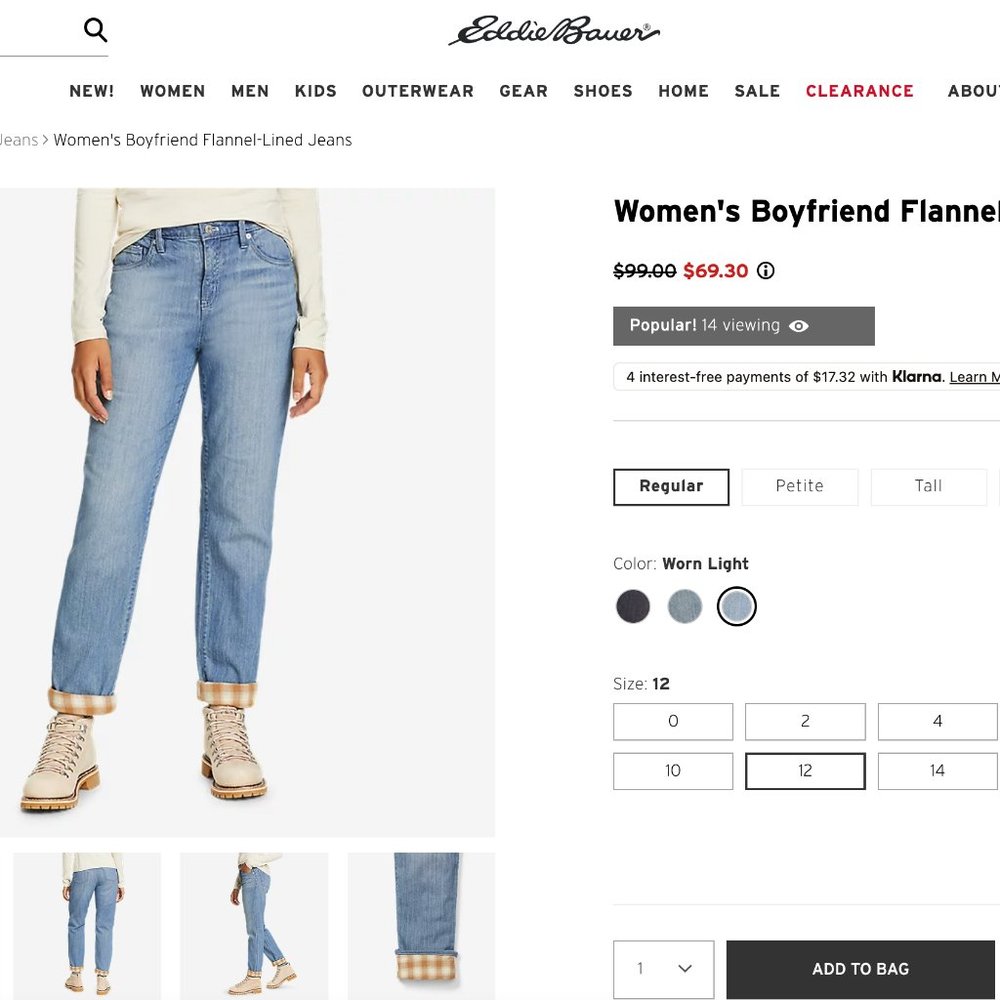Select the medium blue color swatch

point(684,606)
